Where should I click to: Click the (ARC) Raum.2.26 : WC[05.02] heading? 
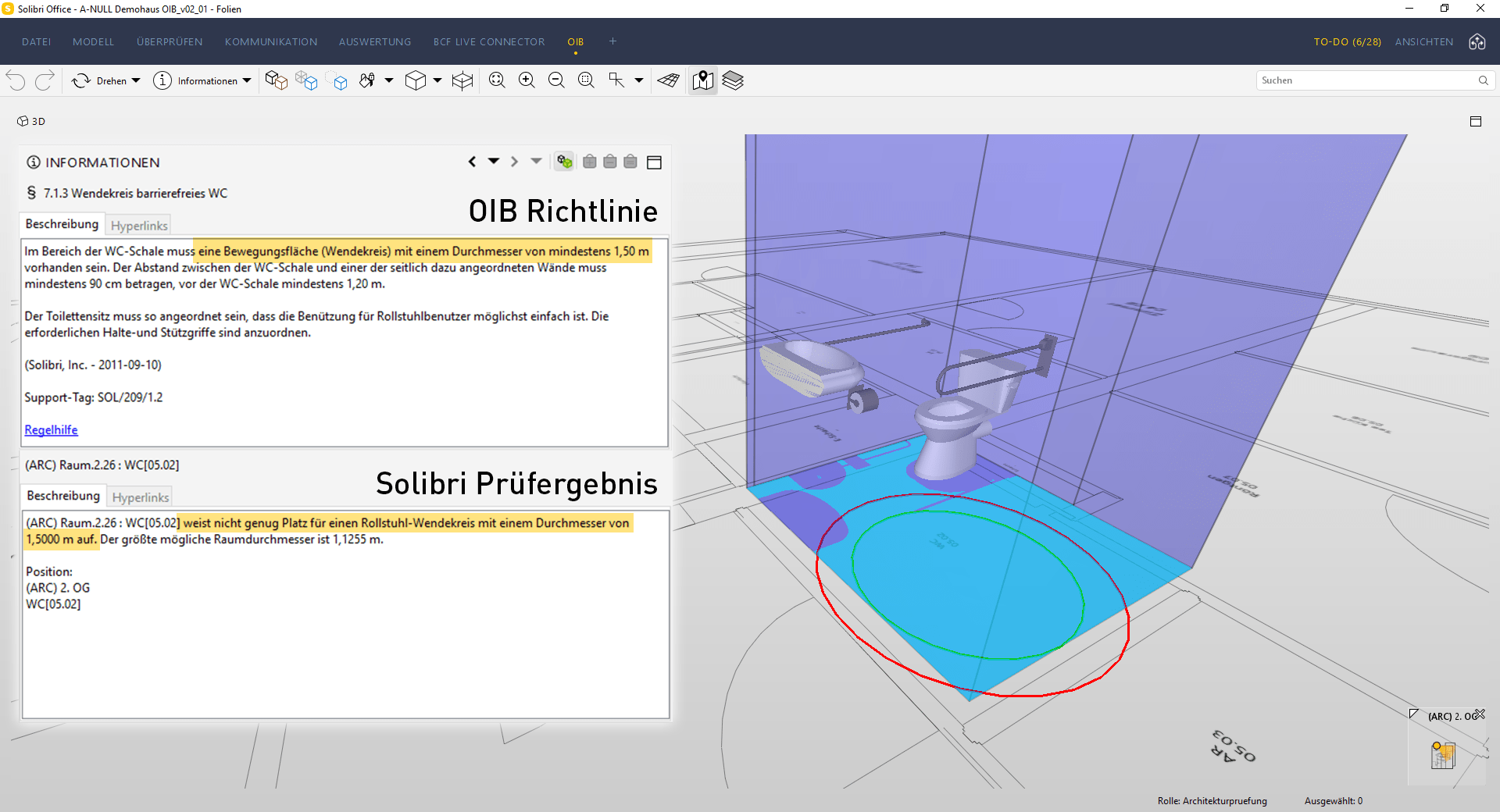[102, 465]
